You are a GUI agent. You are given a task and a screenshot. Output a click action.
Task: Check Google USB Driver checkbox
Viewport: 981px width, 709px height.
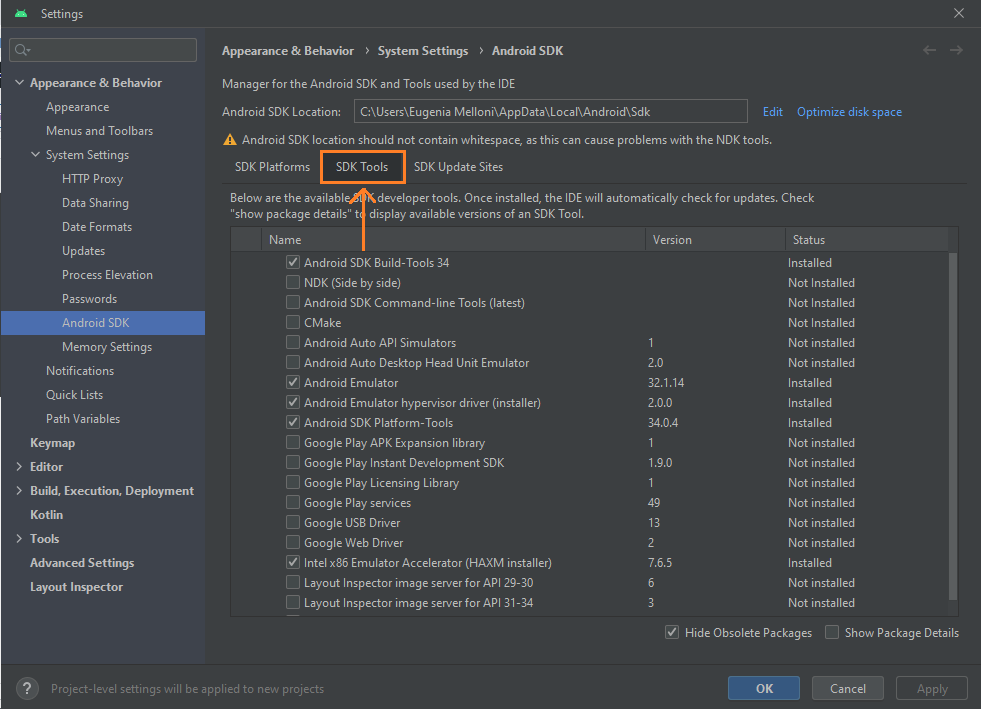click(292, 523)
